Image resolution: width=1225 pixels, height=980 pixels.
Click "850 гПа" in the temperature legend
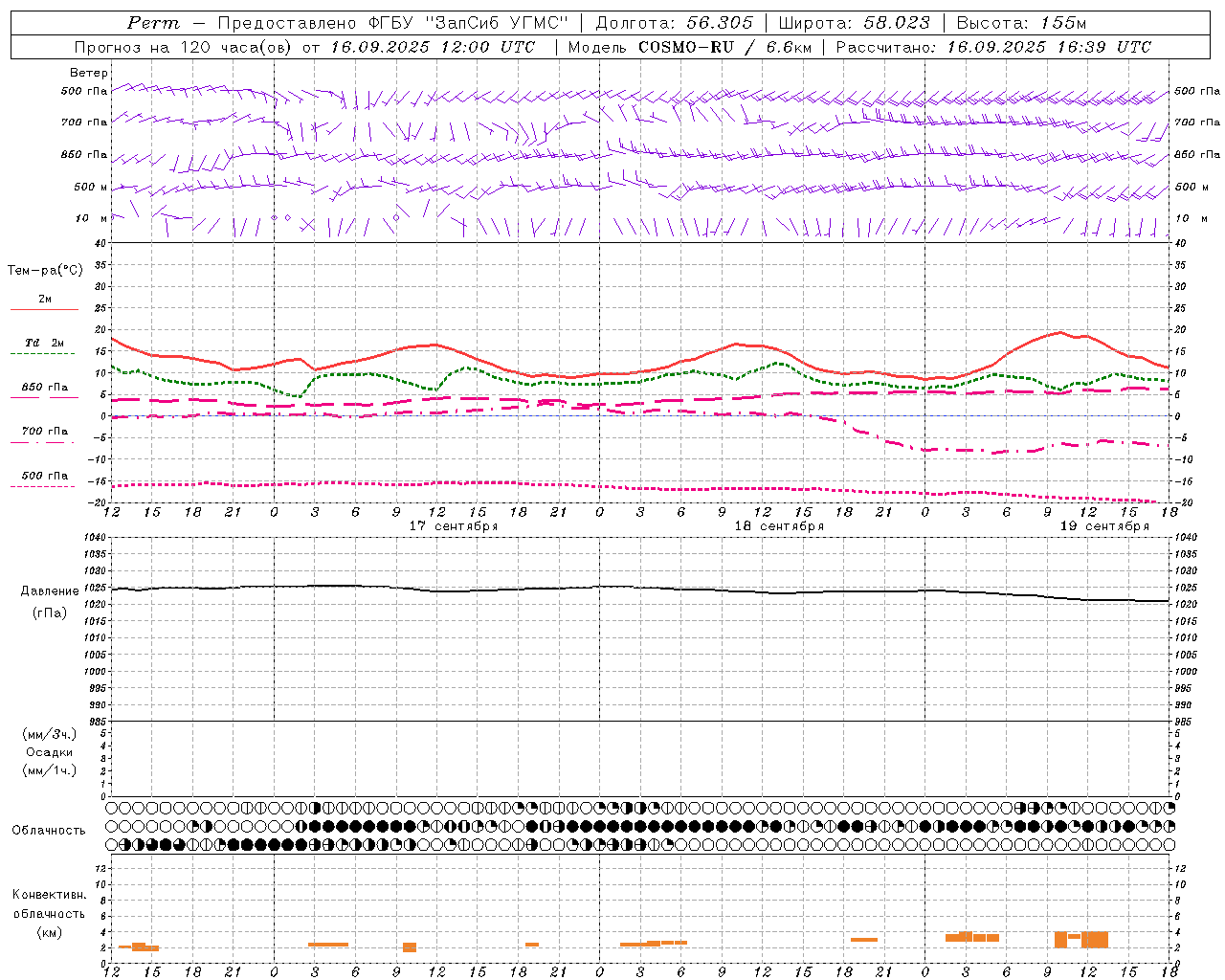pyautogui.click(x=45, y=388)
